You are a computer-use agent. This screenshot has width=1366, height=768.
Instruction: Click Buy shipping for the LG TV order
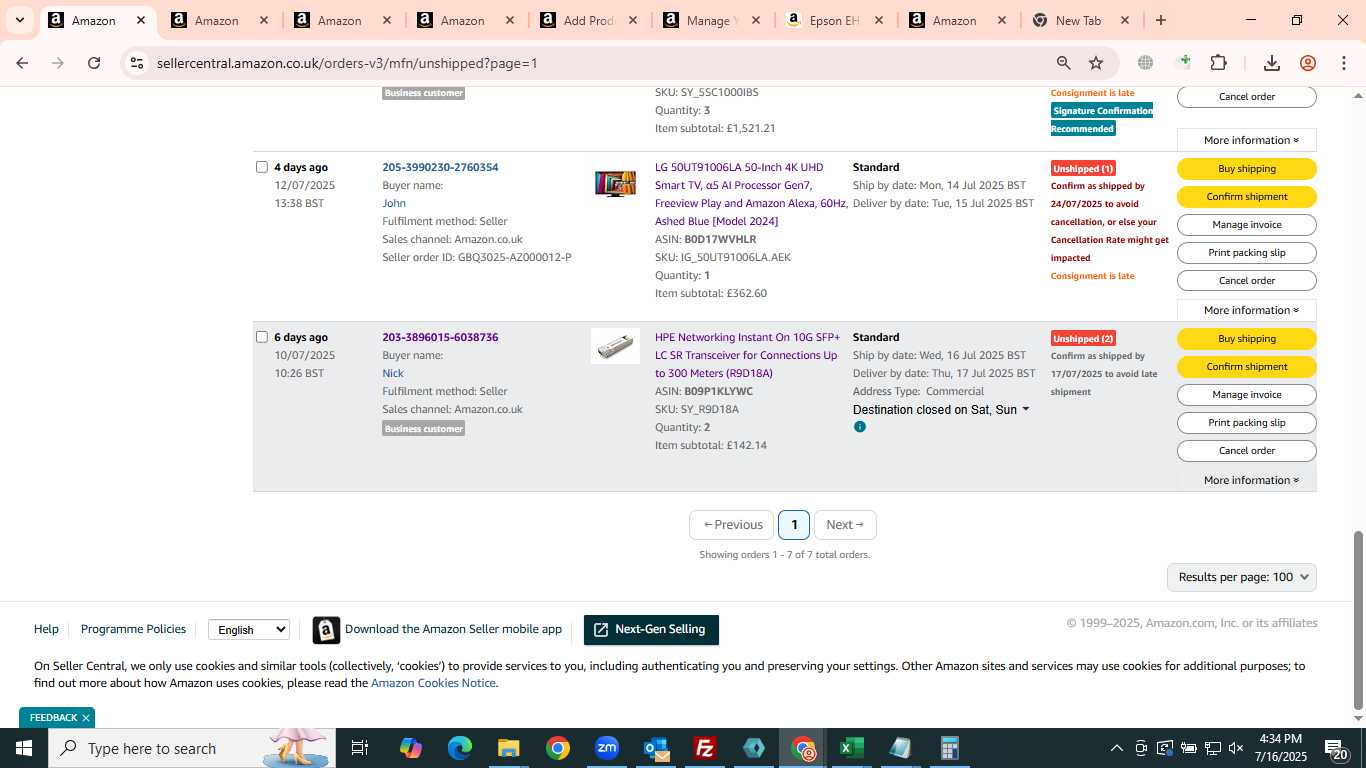coord(1247,168)
